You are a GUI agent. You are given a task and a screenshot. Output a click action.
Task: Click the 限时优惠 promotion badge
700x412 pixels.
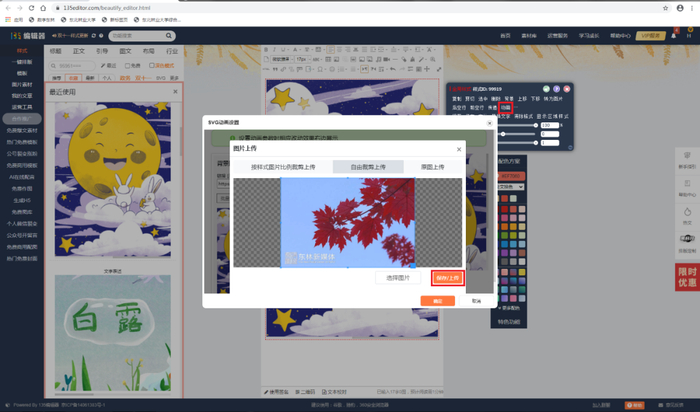point(687,277)
